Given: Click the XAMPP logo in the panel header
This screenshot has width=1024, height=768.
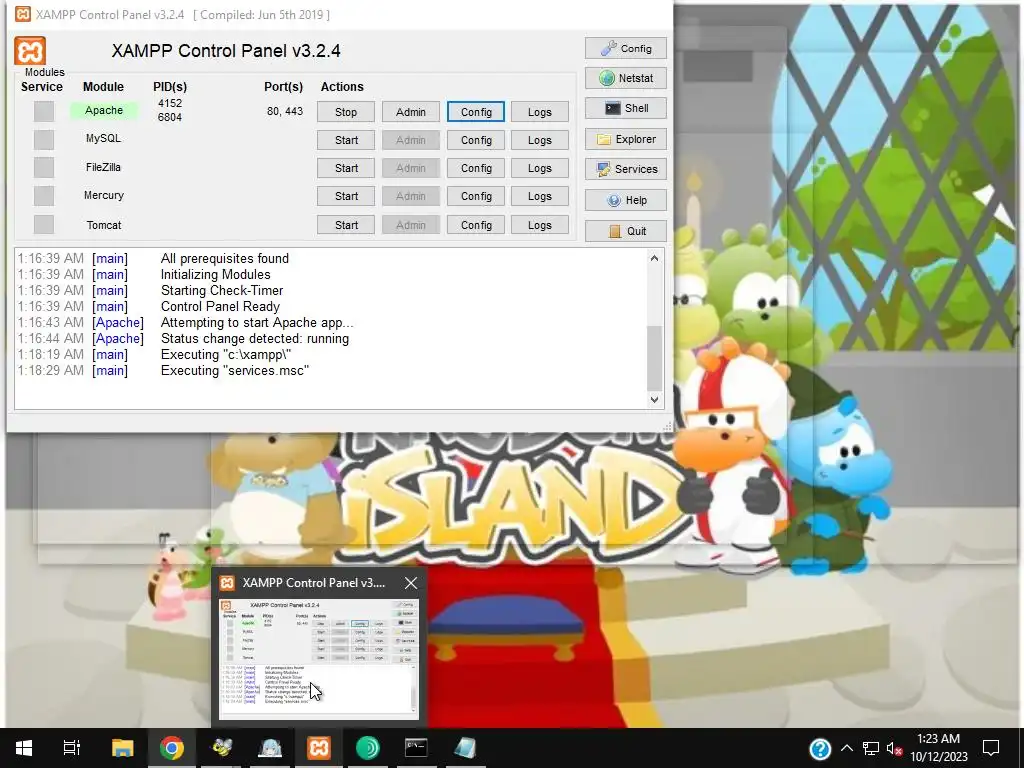Looking at the screenshot, I should coord(30,51).
